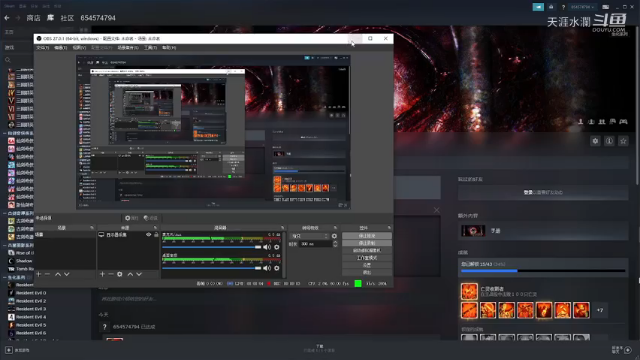This screenshot has height=360, width=640.
Task: Open the OBS transition type dropdown
Action: point(309,236)
